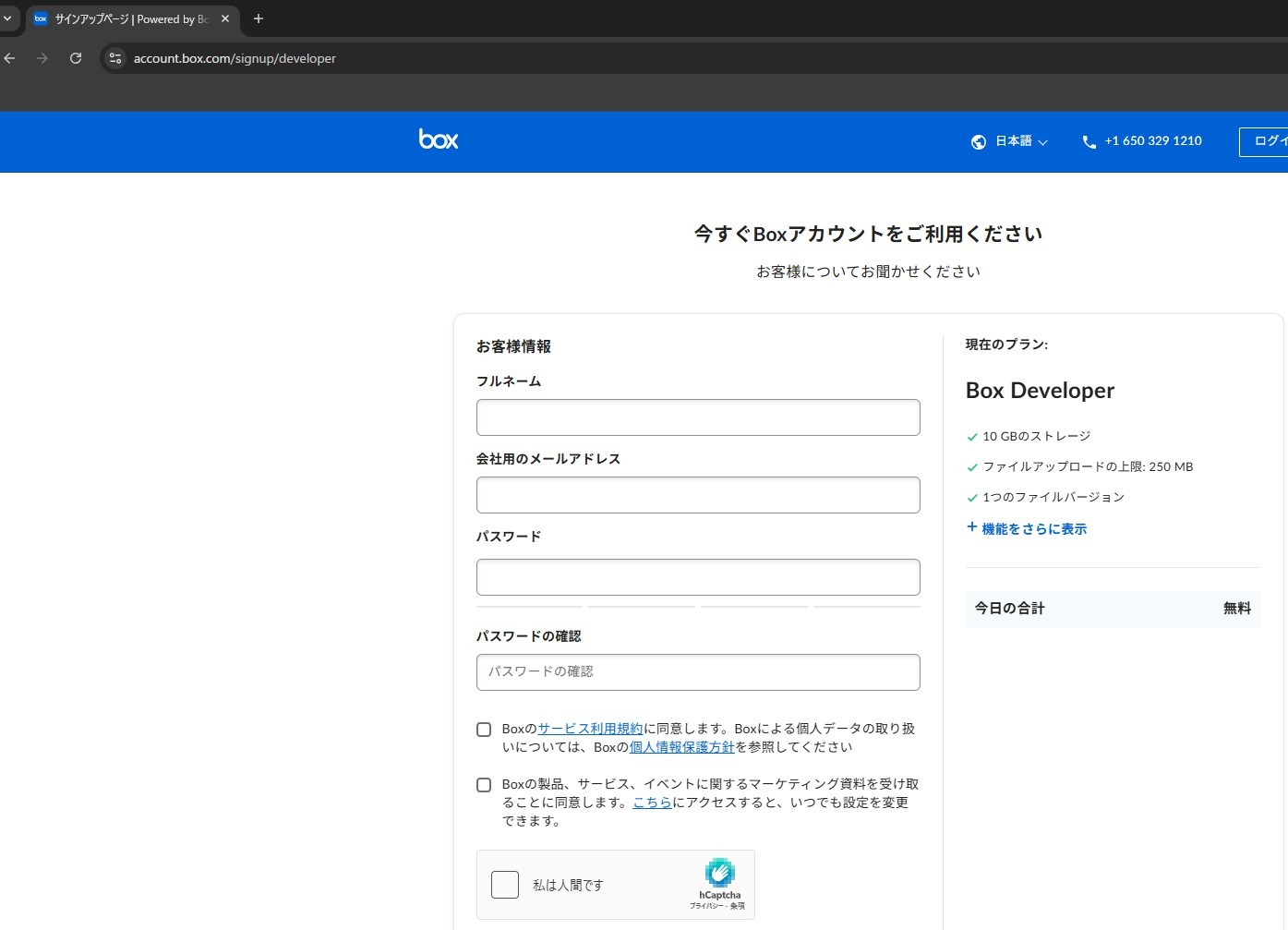Screen dimensions: 1288x930
Task: Check the terms of service agreement checkbox
Action: click(484, 730)
